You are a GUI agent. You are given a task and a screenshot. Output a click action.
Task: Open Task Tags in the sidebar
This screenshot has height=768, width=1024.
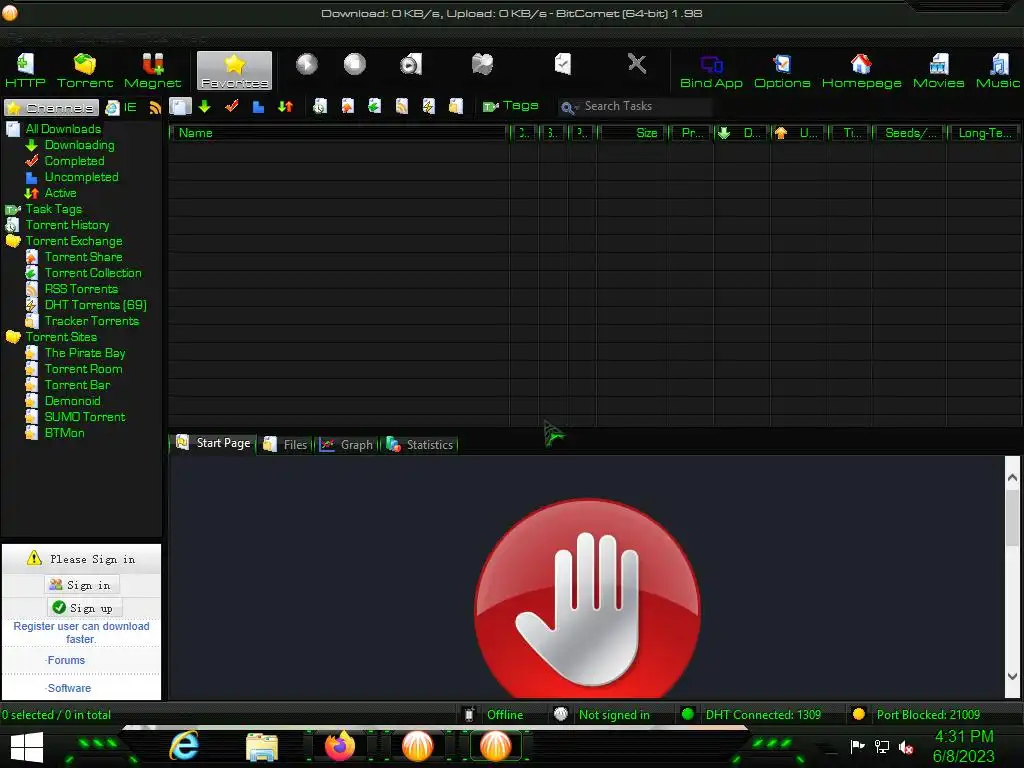(54, 209)
